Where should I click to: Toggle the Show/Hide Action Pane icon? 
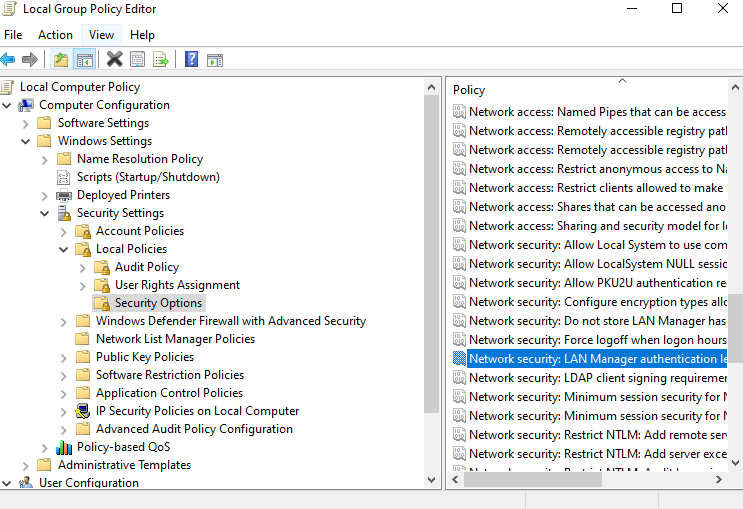pos(215,60)
